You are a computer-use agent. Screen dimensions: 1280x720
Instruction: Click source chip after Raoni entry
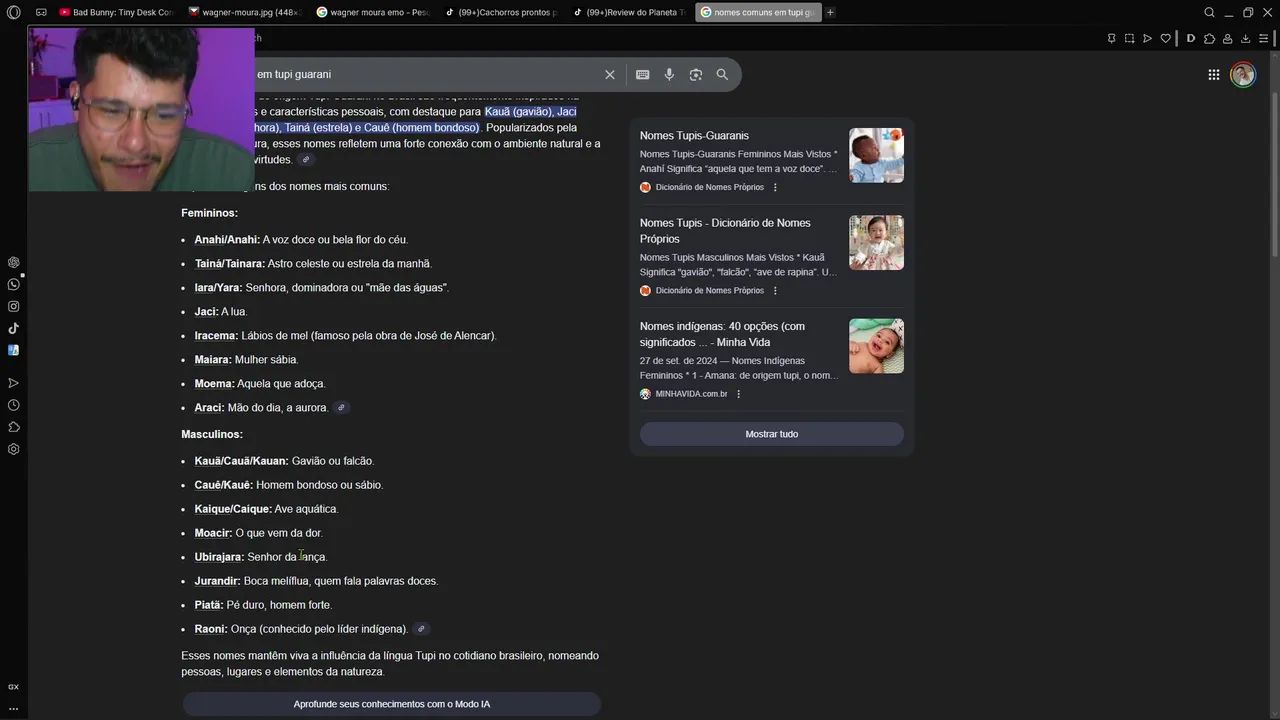(x=421, y=629)
